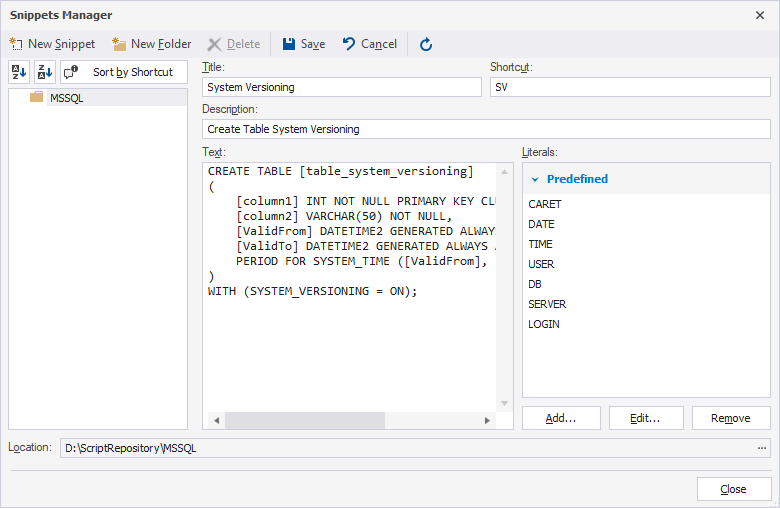The image size is (780, 508).
Task: Click the Remove literal button
Action: coord(731,418)
